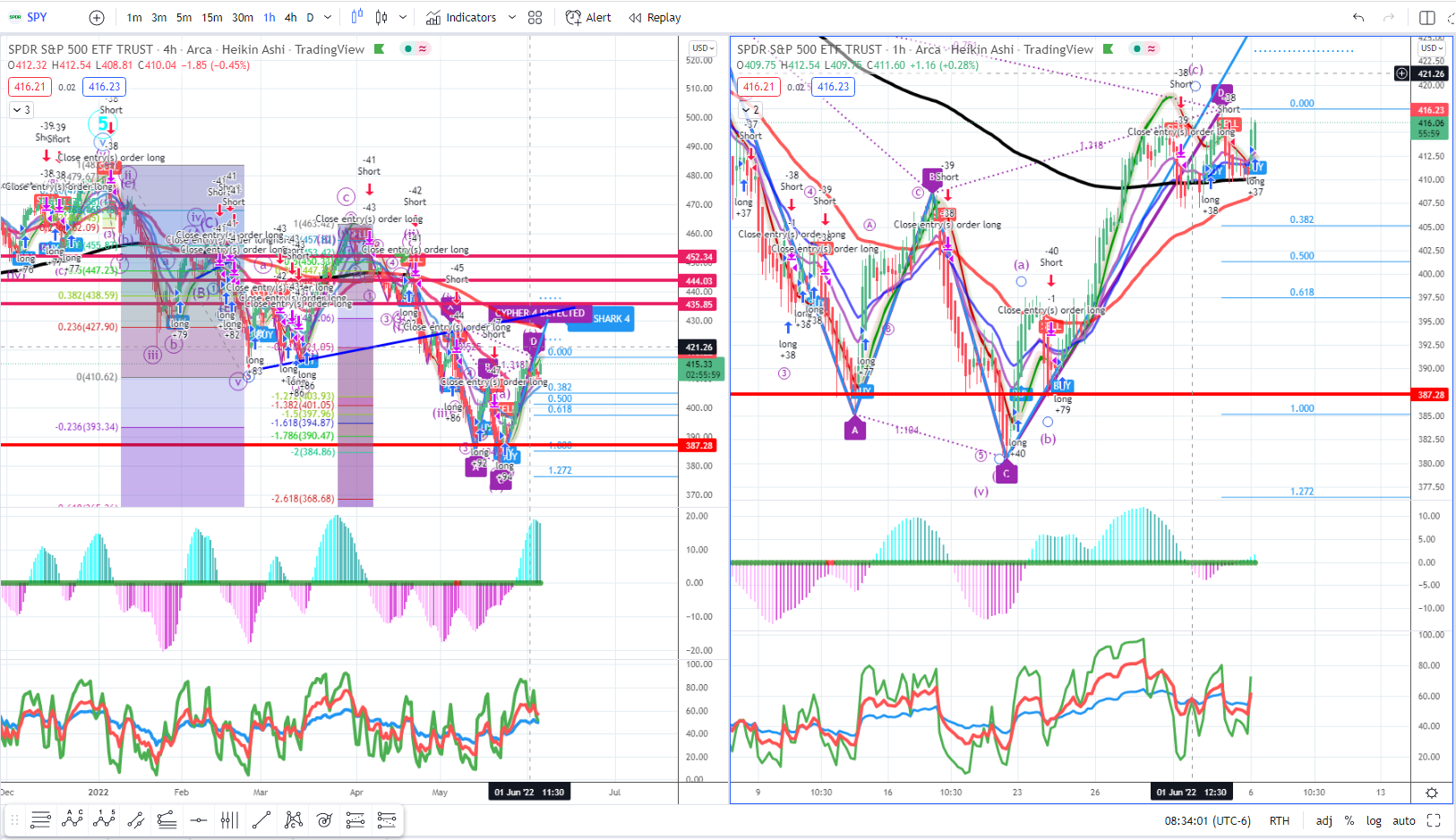Expand USD currency dropdown on left chart

point(701,48)
